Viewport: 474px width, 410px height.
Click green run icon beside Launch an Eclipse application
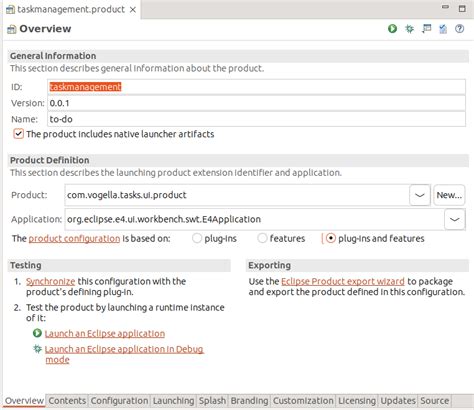[37, 333]
